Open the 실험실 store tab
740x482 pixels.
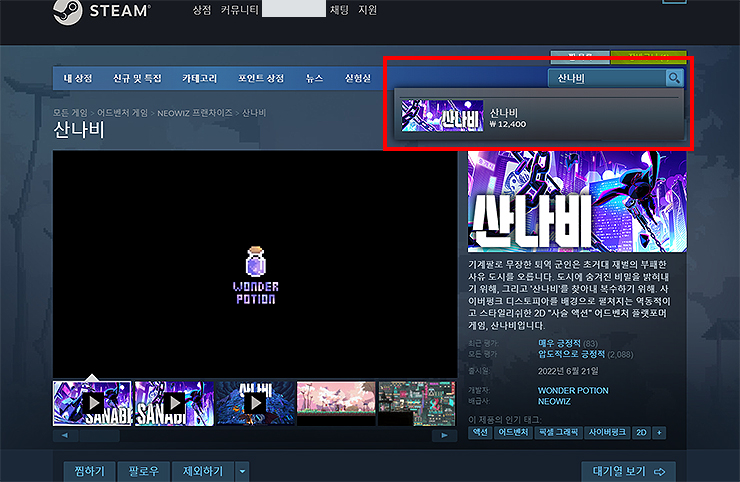pyautogui.click(x=358, y=78)
